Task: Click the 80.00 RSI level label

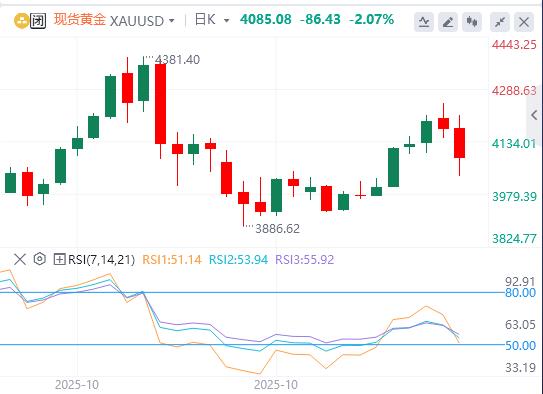Action: click(520, 293)
